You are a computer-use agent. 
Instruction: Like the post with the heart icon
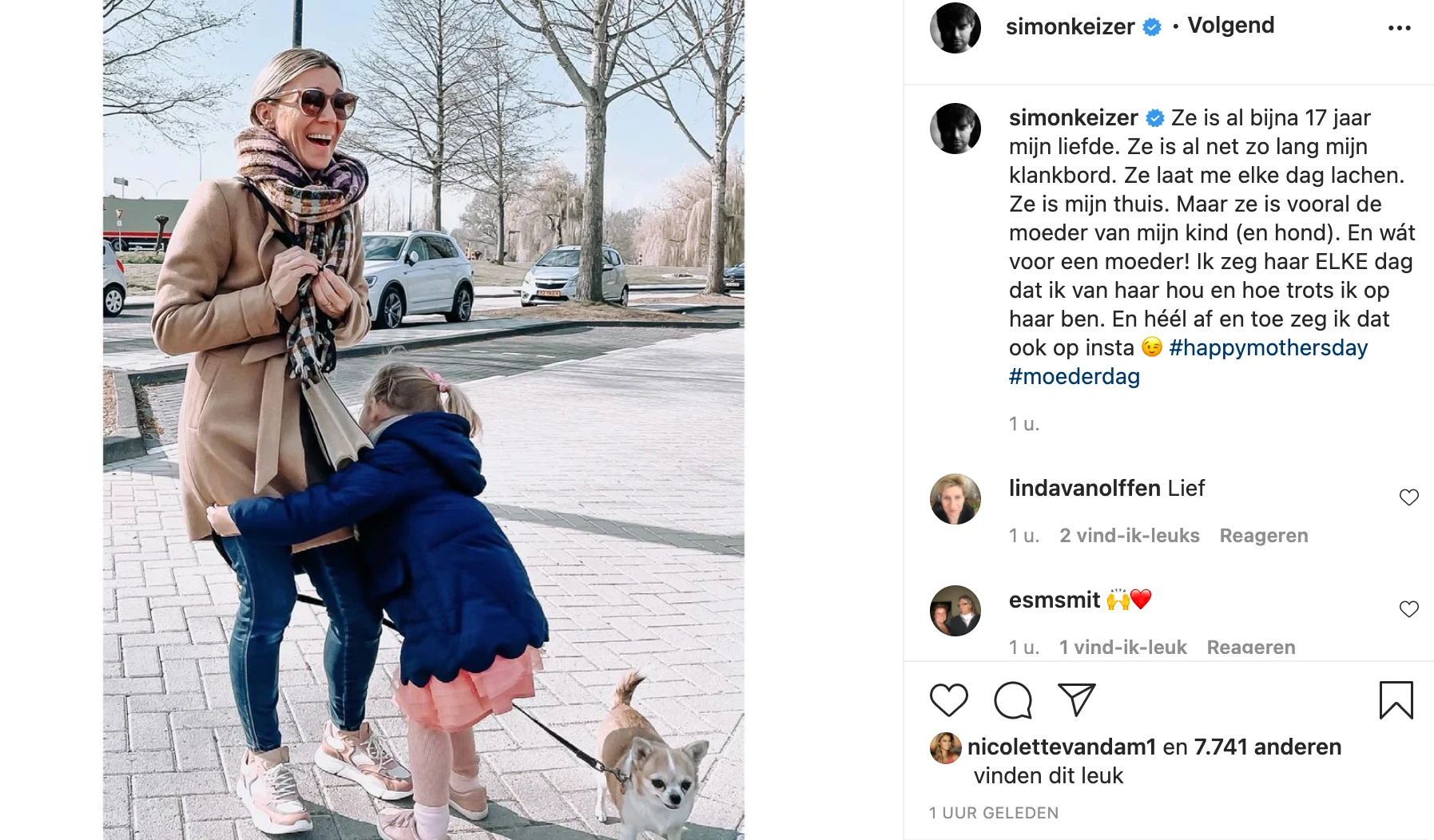click(x=949, y=700)
